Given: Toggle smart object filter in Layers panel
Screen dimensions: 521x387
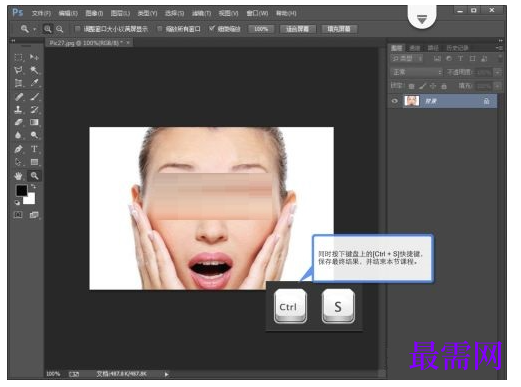Looking at the screenshot, I should tap(484, 59).
